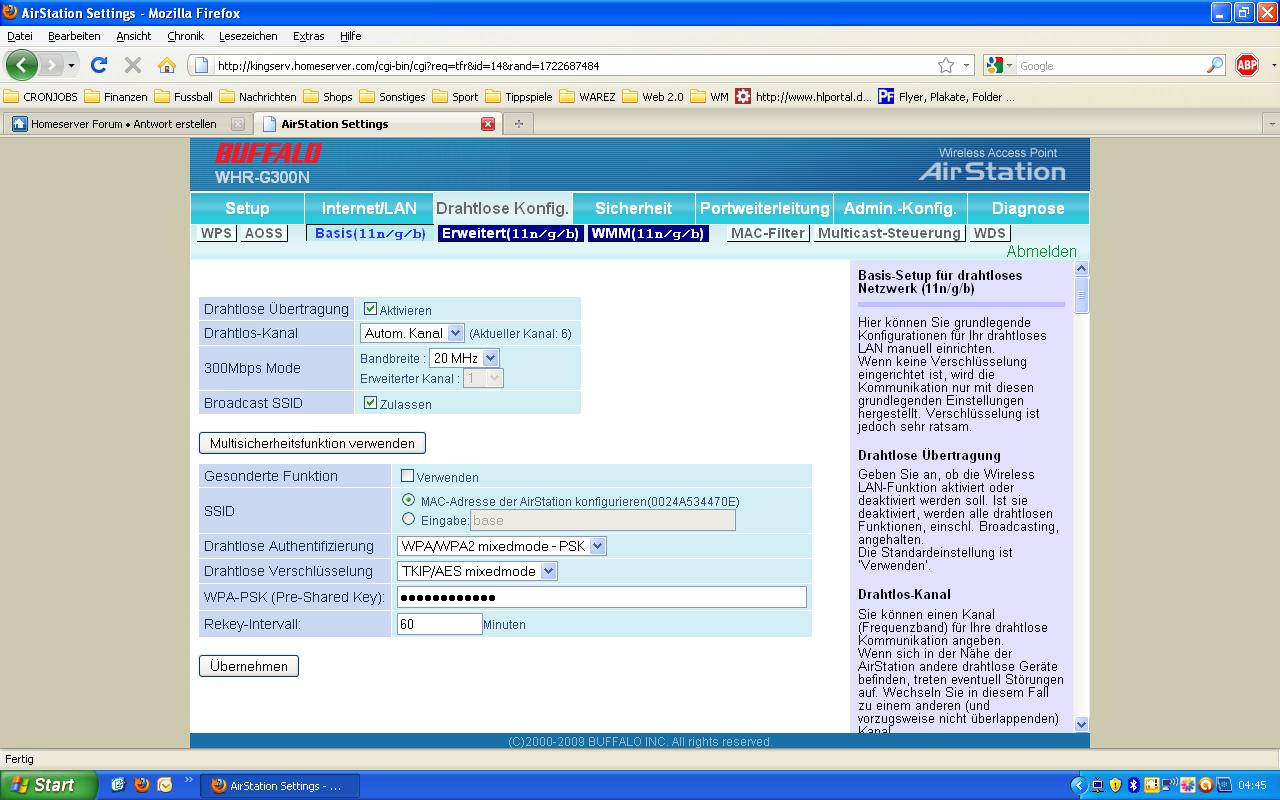Switch to the Portweiterleitung tab
Viewport: 1280px width, 800px height.
[764, 208]
